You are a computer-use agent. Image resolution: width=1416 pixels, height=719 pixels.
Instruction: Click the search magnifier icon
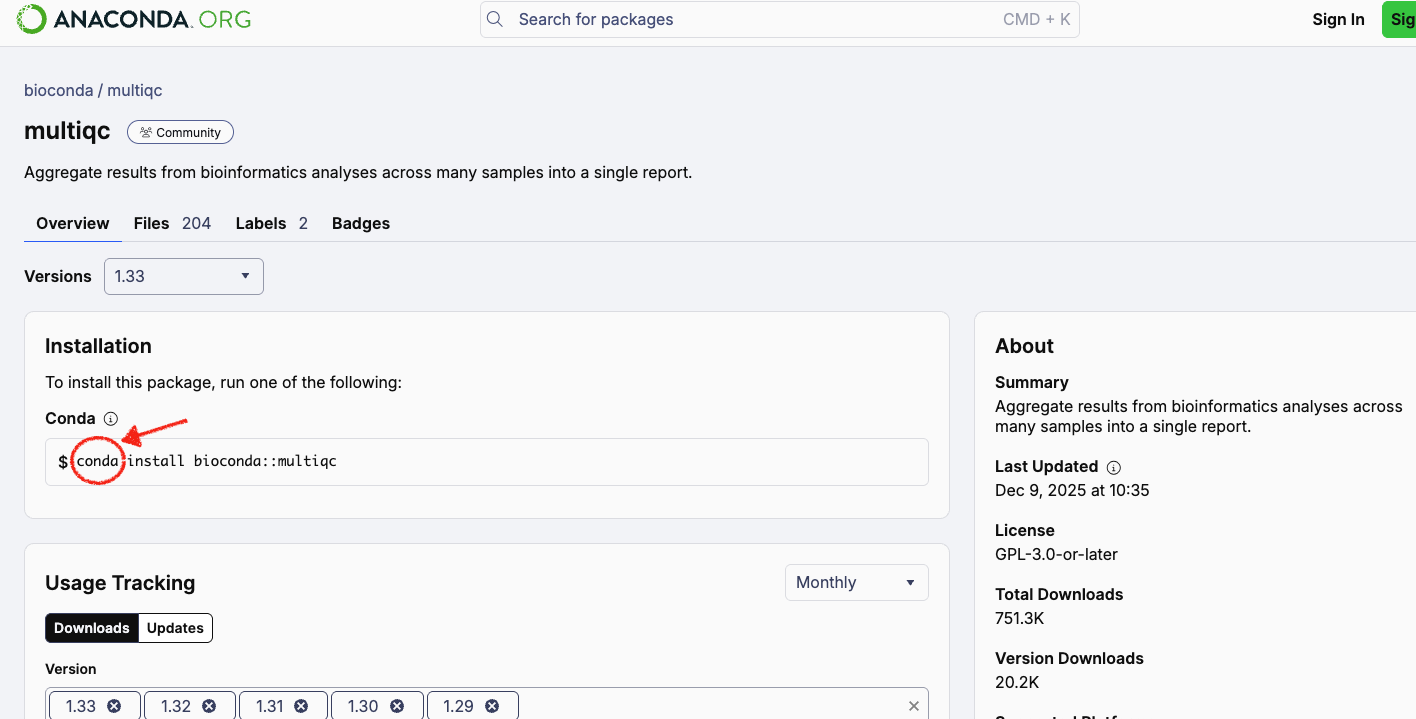[496, 19]
